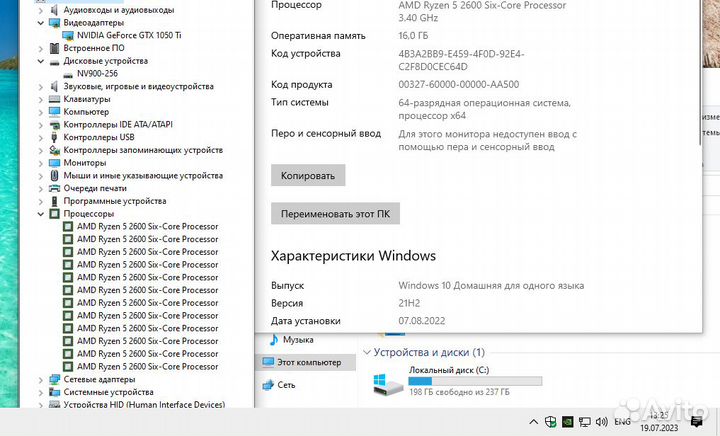Click the settings window vertical scrollbar
This screenshot has width=720, height=436.
tap(700, 73)
